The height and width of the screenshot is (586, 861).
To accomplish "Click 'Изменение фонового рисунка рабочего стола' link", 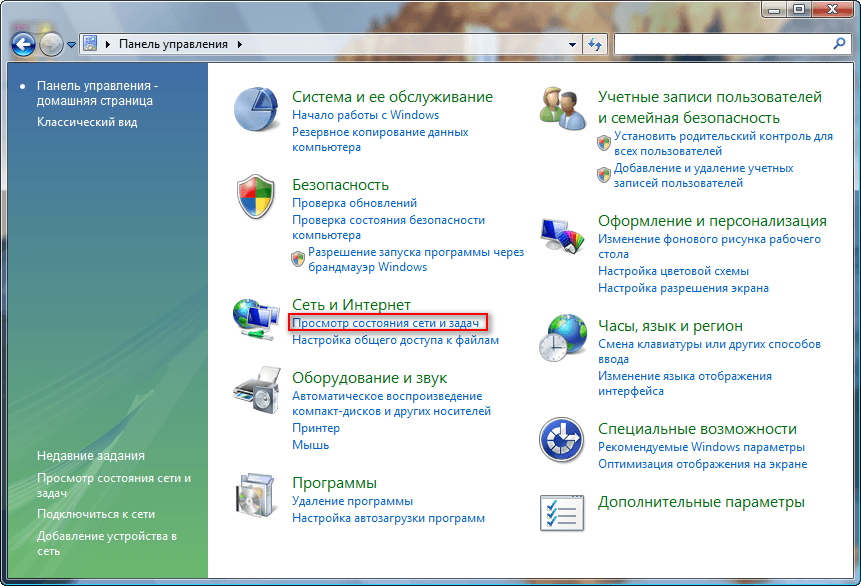I will (709, 246).
